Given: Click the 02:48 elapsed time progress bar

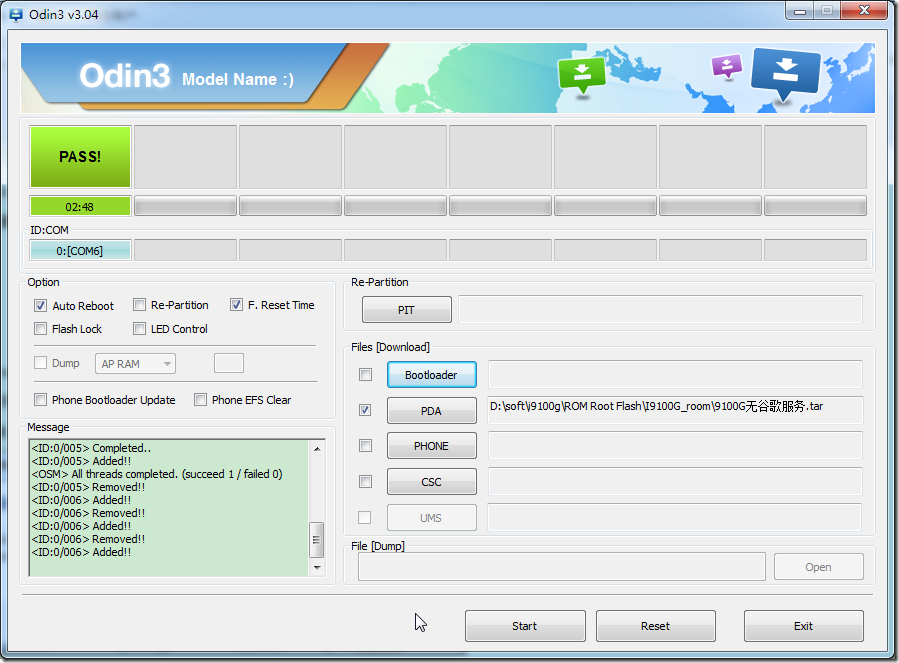Looking at the screenshot, I should (80, 206).
